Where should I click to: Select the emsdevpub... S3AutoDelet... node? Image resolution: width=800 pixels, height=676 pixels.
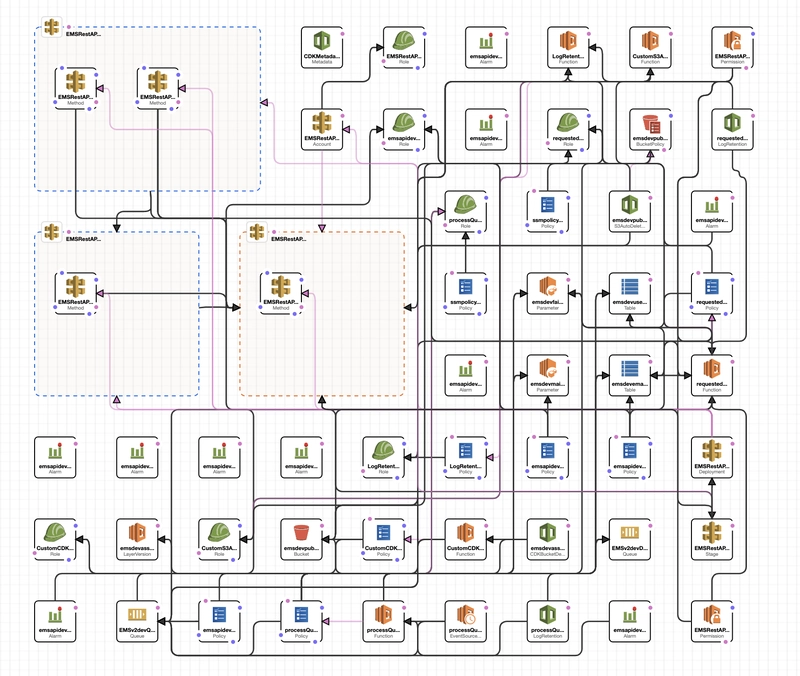click(630, 212)
